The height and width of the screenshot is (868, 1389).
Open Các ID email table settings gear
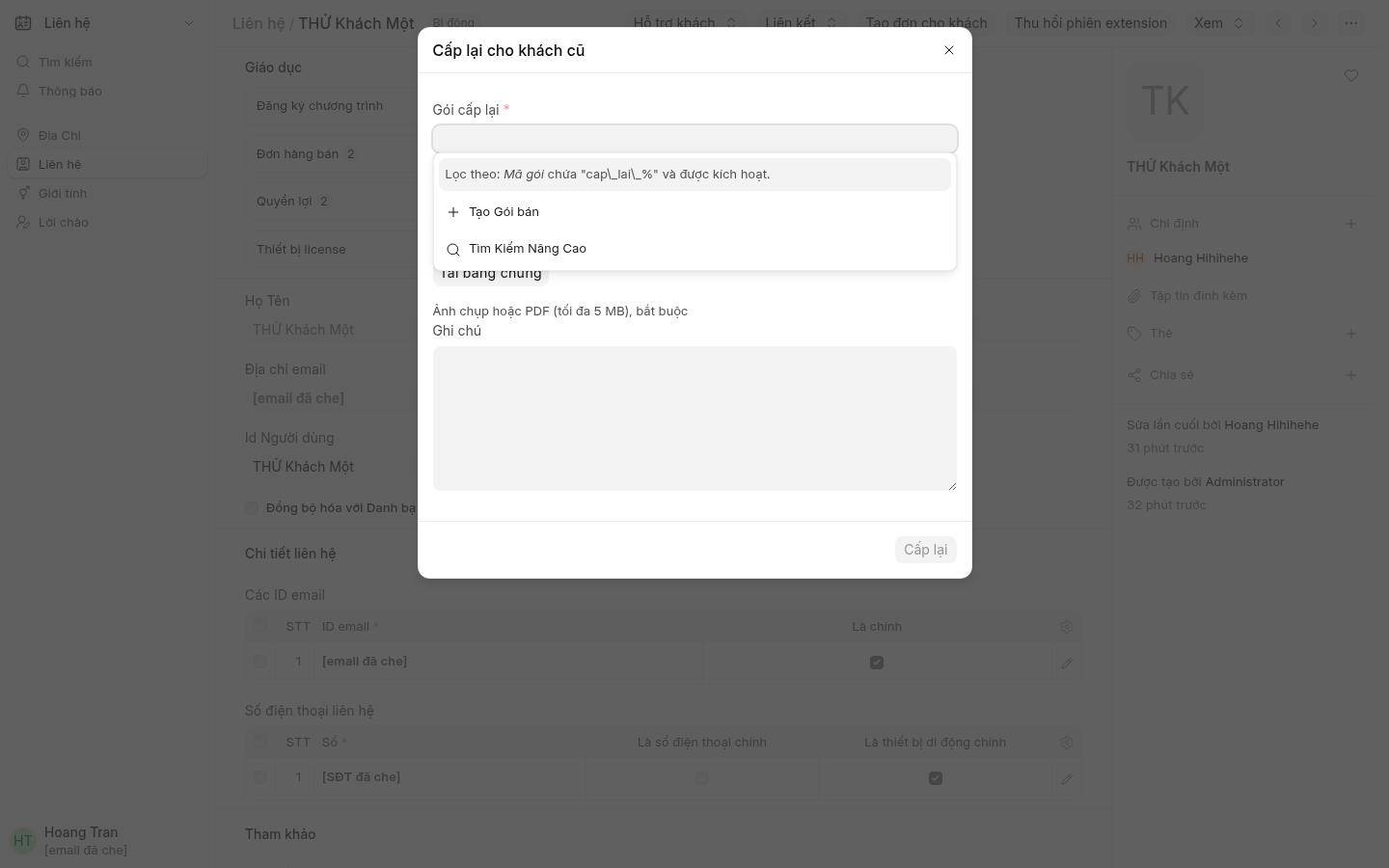(1067, 627)
